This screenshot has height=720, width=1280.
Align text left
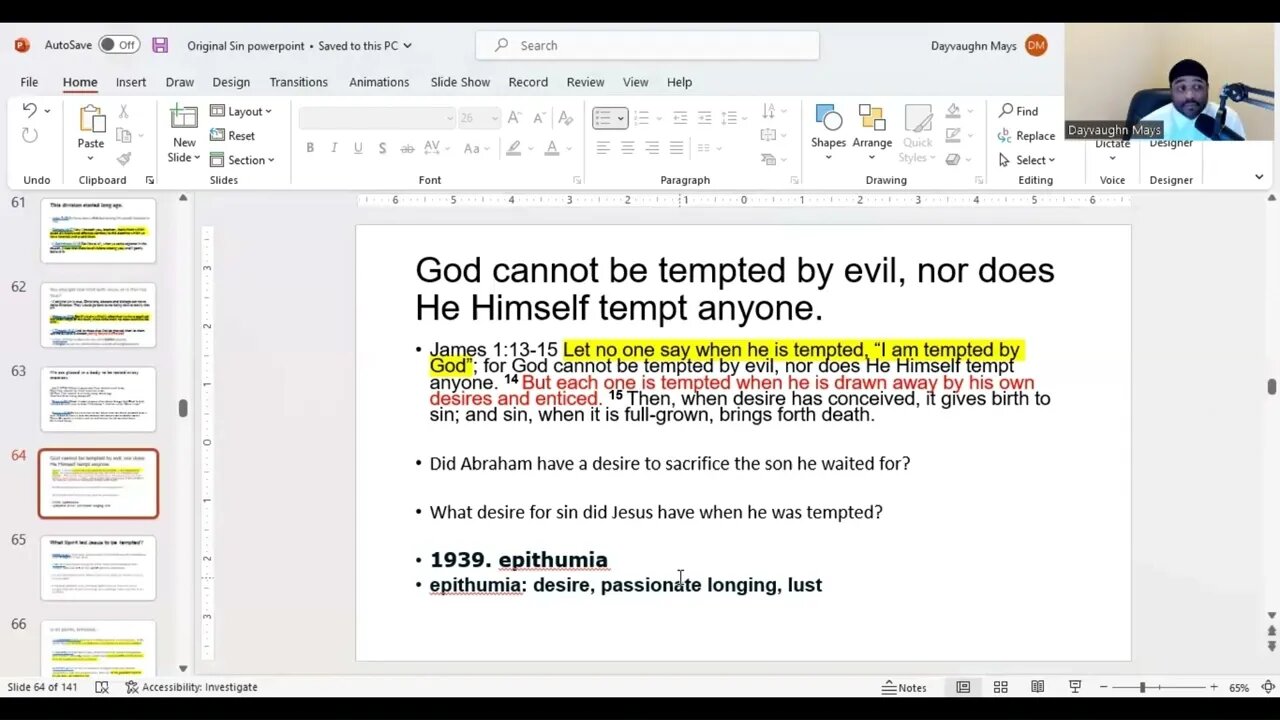pyautogui.click(x=603, y=148)
